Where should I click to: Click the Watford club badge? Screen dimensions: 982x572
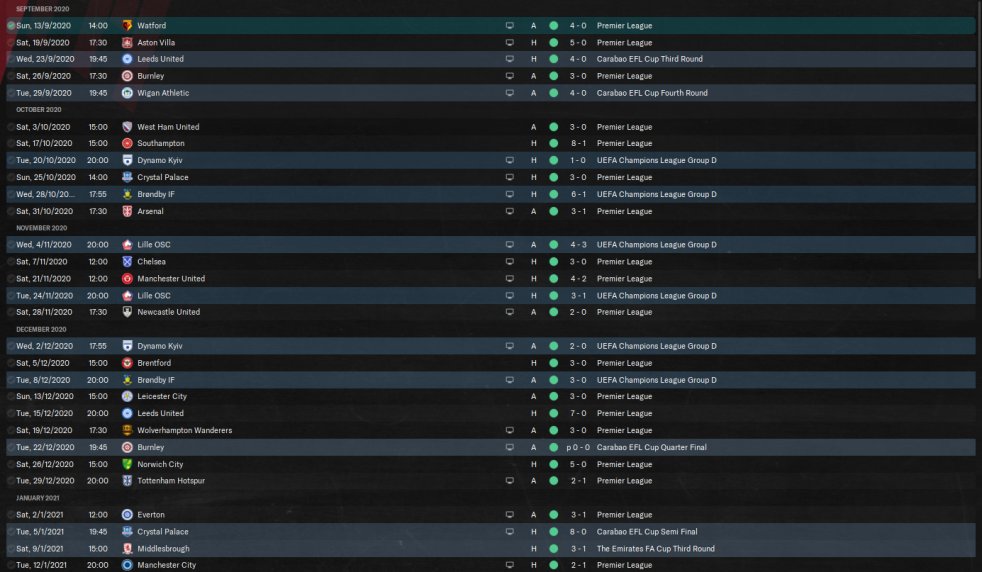pos(127,25)
